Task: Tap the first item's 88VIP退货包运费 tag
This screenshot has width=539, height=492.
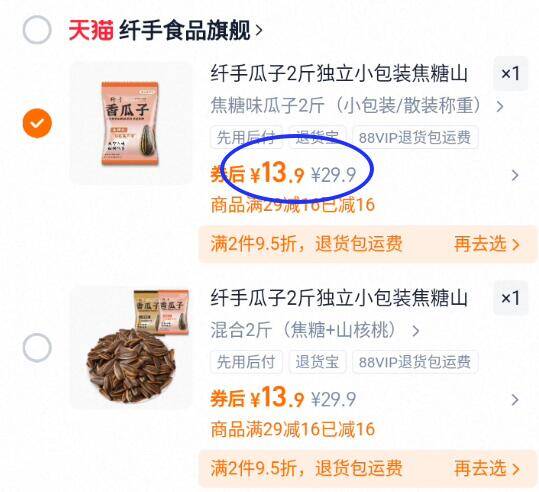Action: pyautogui.click(x=415, y=138)
